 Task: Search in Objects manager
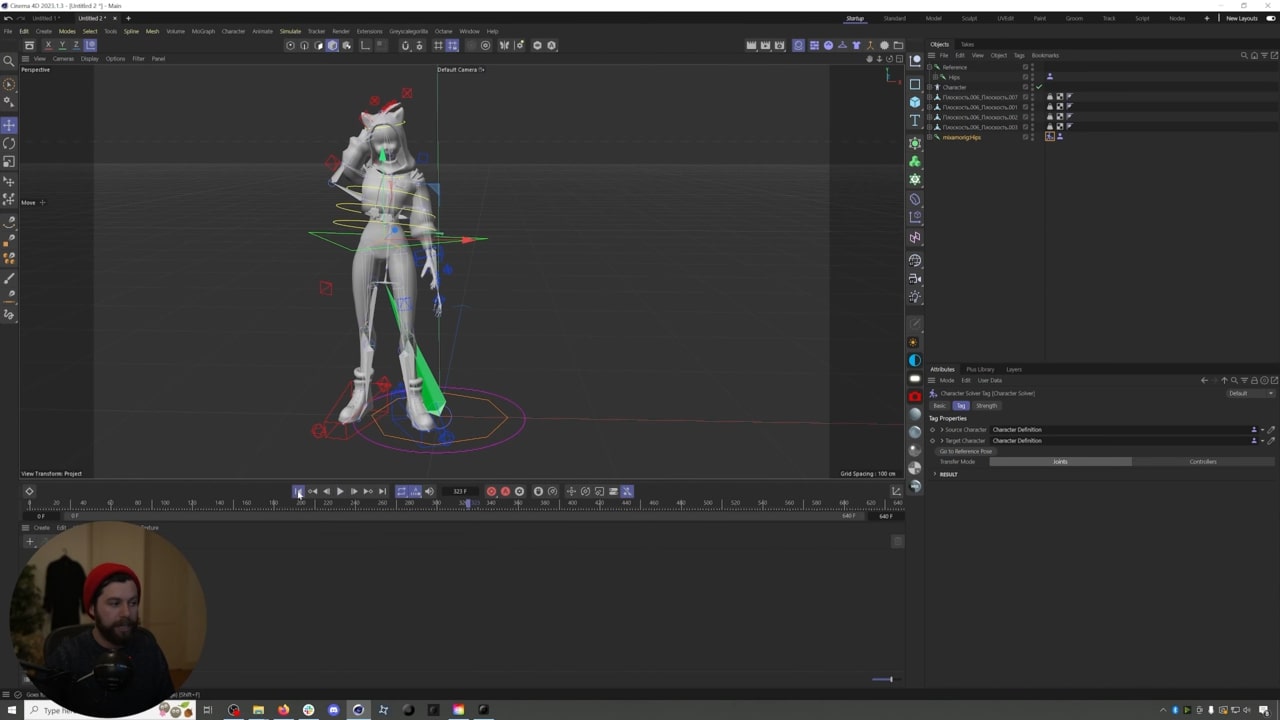pos(1243,55)
